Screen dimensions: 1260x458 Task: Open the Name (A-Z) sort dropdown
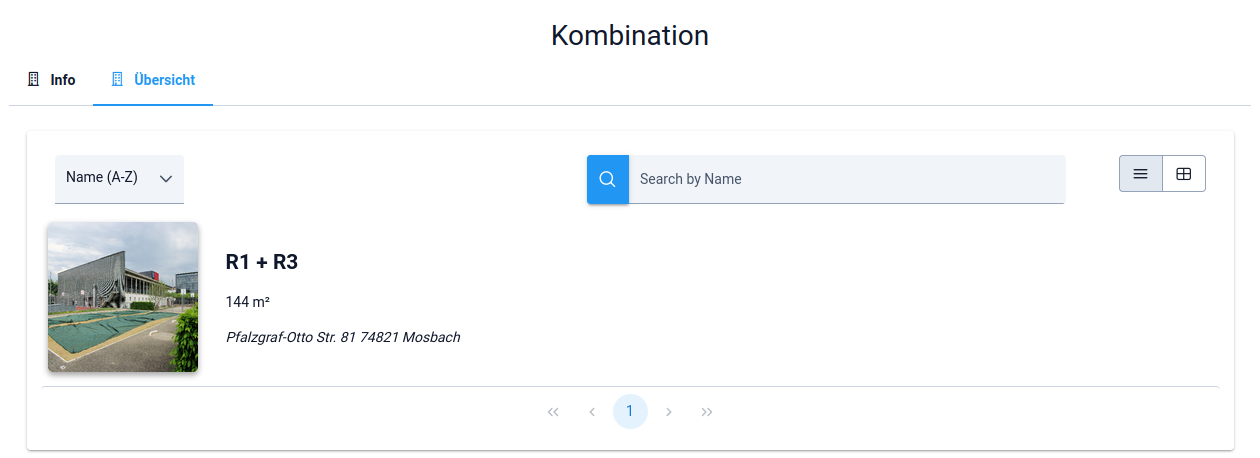102,178
